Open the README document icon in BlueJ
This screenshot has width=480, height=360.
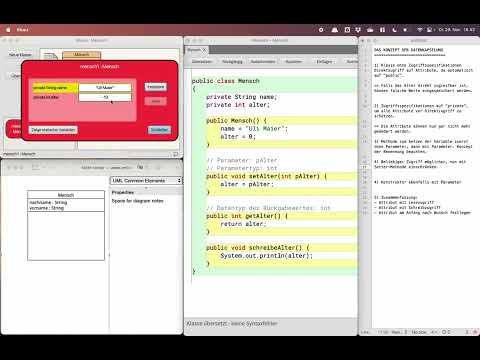(50, 56)
